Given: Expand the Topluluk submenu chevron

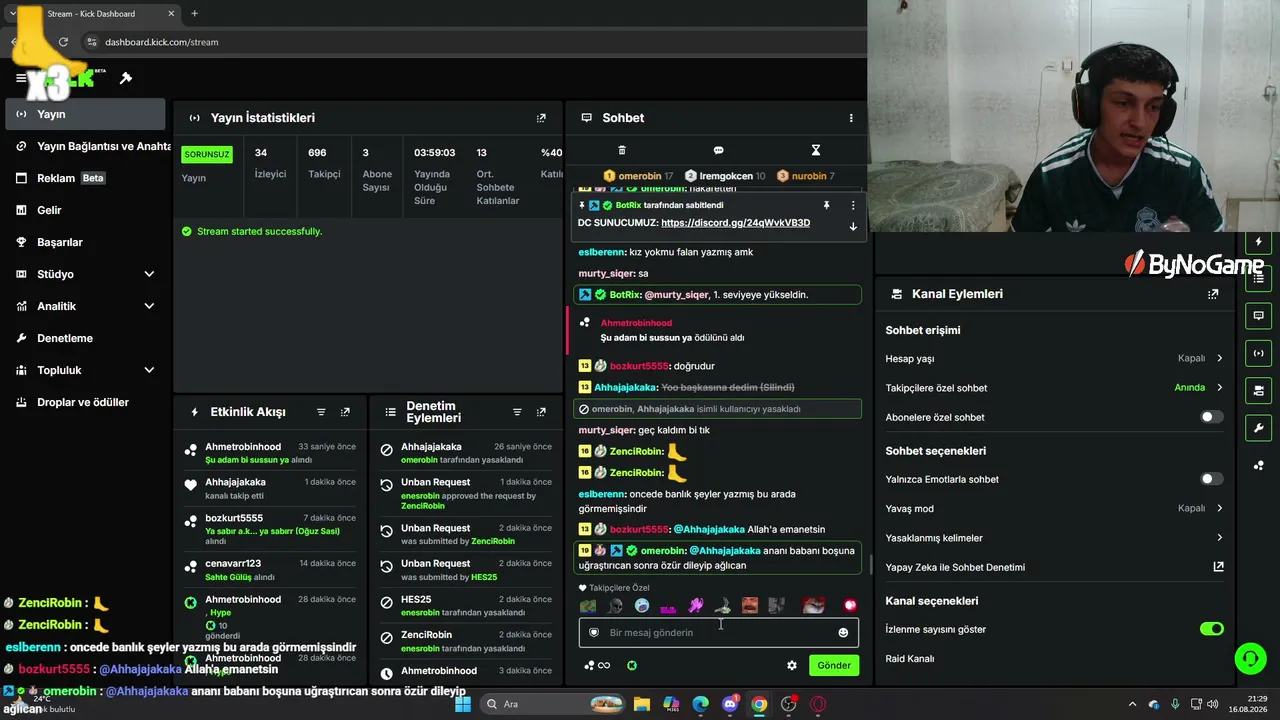Looking at the screenshot, I should 149,370.
